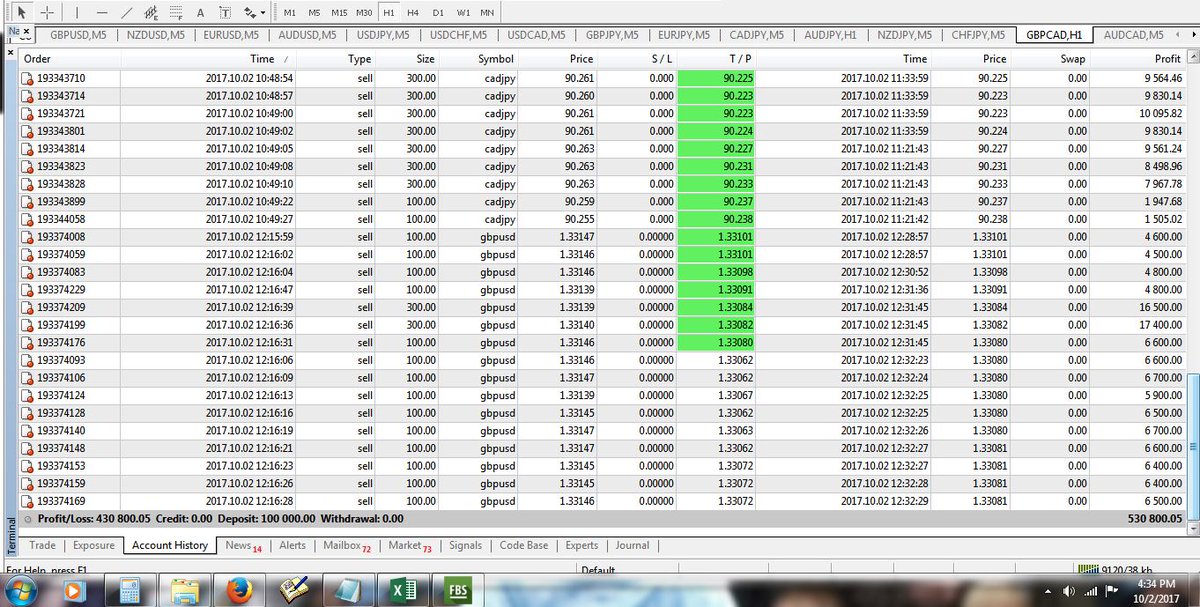Open the GBPUSD,M5 chart tab
The width and height of the screenshot is (1200, 607).
point(78,35)
